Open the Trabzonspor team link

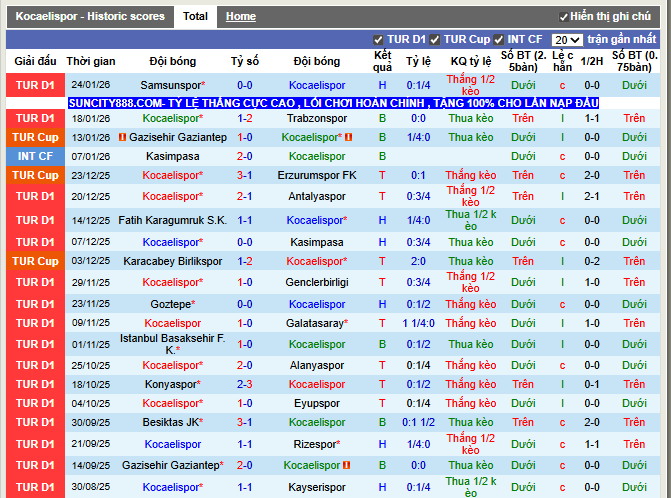[317, 118]
